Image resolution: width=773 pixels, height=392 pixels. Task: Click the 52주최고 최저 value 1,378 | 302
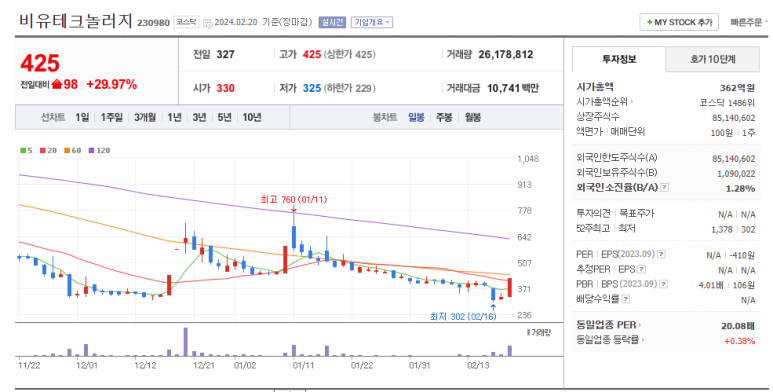coord(733,229)
